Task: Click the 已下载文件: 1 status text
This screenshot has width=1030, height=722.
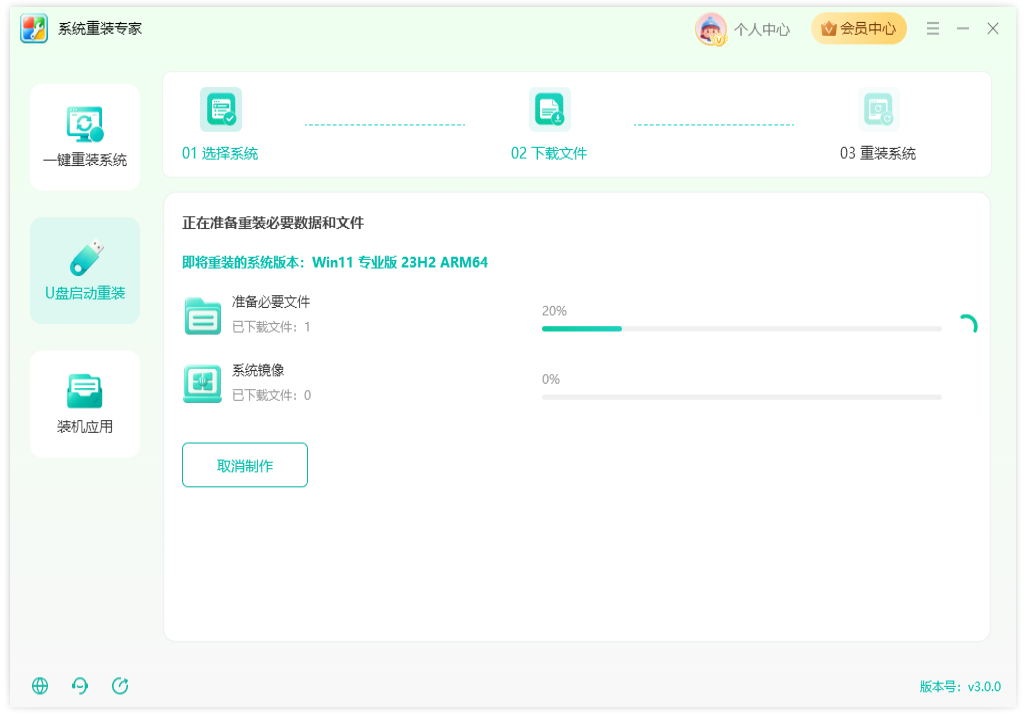Action: (x=271, y=327)
